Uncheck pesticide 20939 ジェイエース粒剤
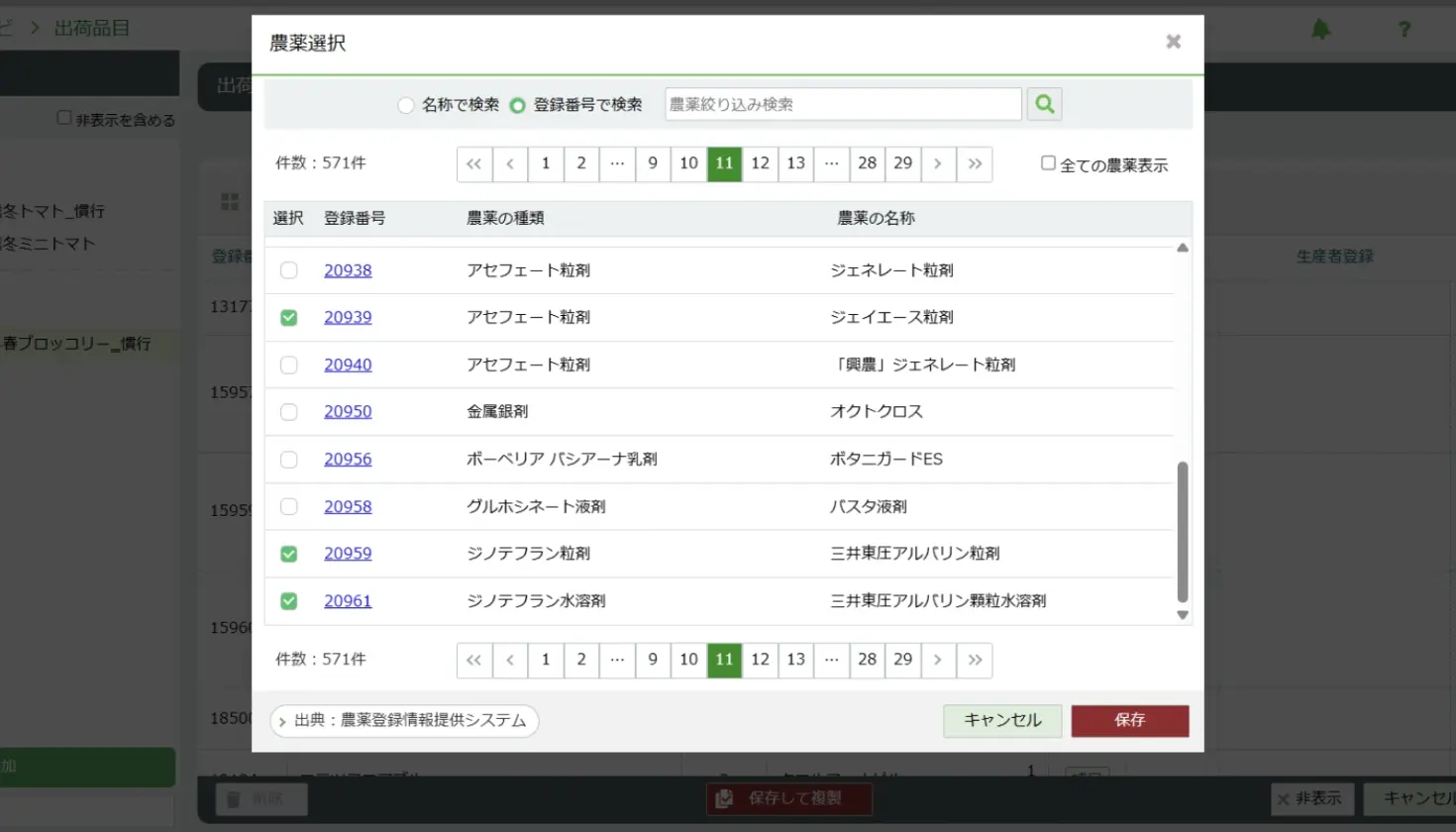The image size is (1456, 832). [x=289, y=318]
